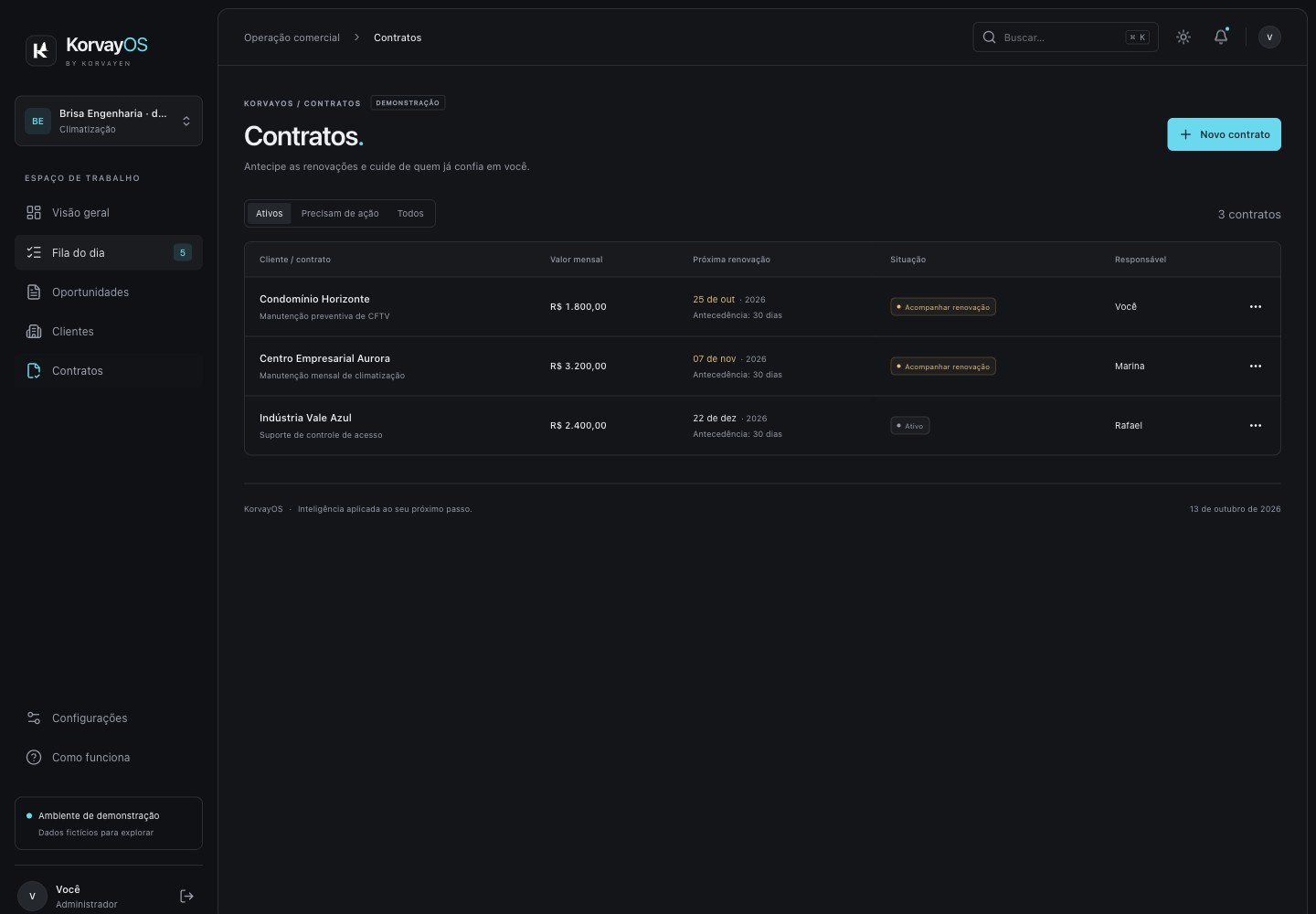The height and width of the screenshot is (914, 1316).
Task: Click the Contratos sidebar icon
Action: [34, 370]
